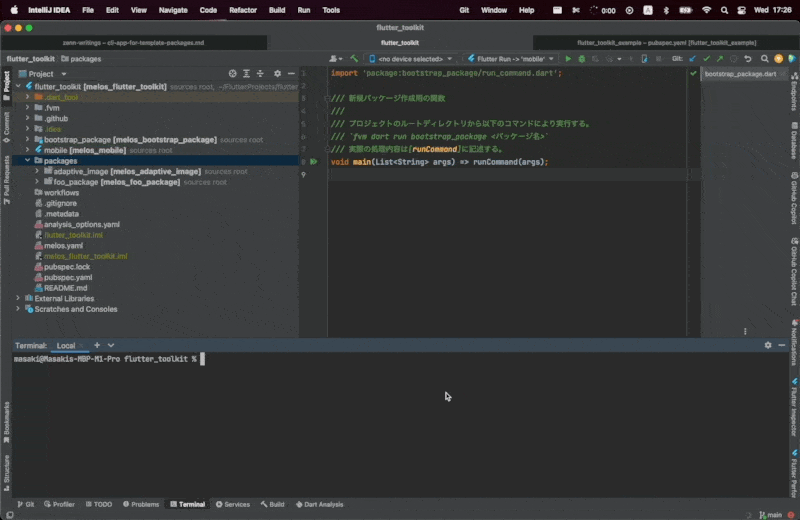The width and height of the screenshot is (800, 520).
Task: Hide the Project tool window
Action: coord(291,73)
